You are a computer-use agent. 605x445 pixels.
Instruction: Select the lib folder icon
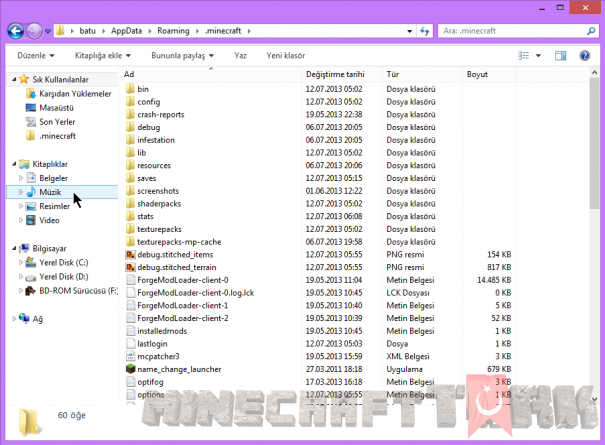130,152
